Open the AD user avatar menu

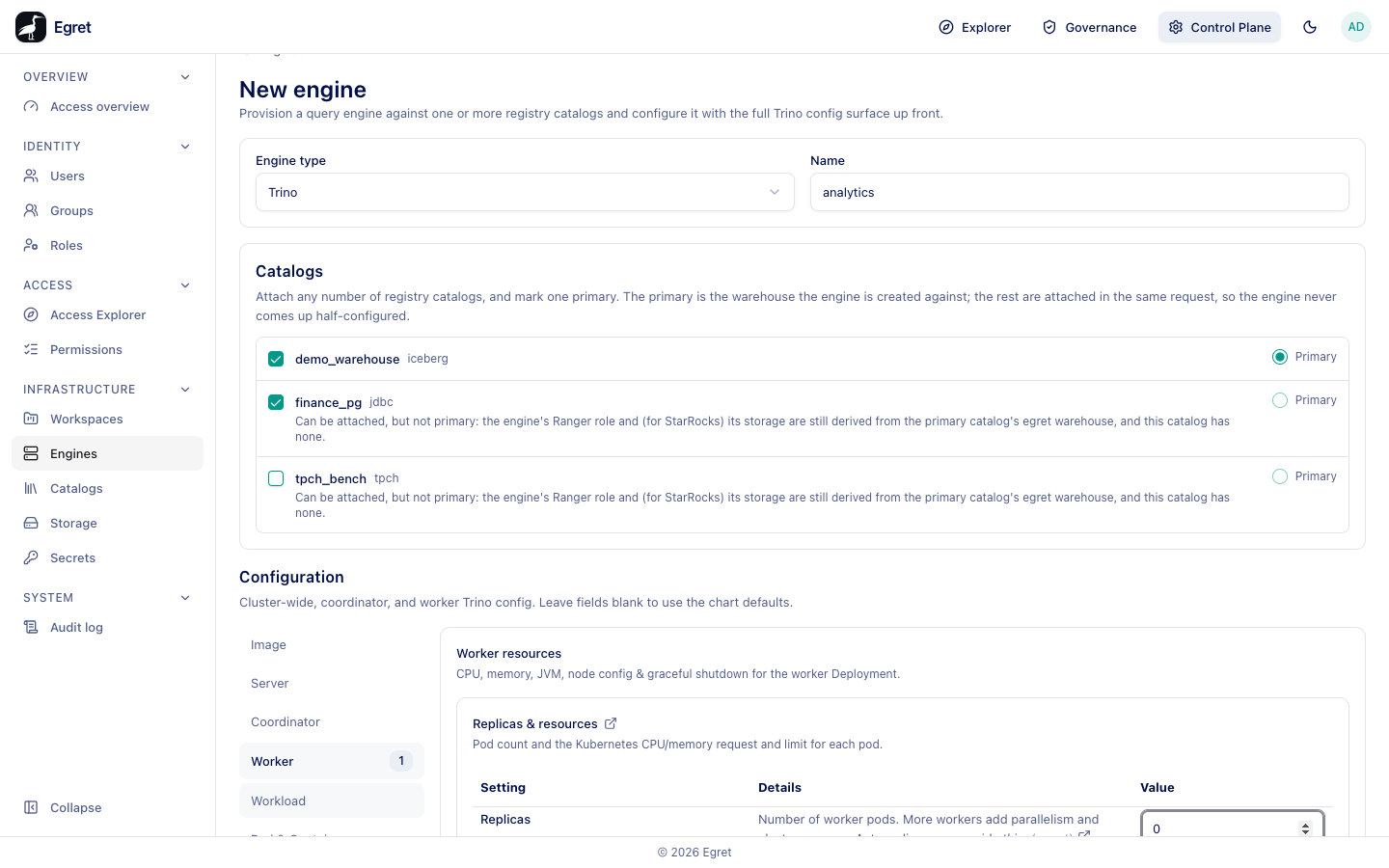coord(1356,27)
